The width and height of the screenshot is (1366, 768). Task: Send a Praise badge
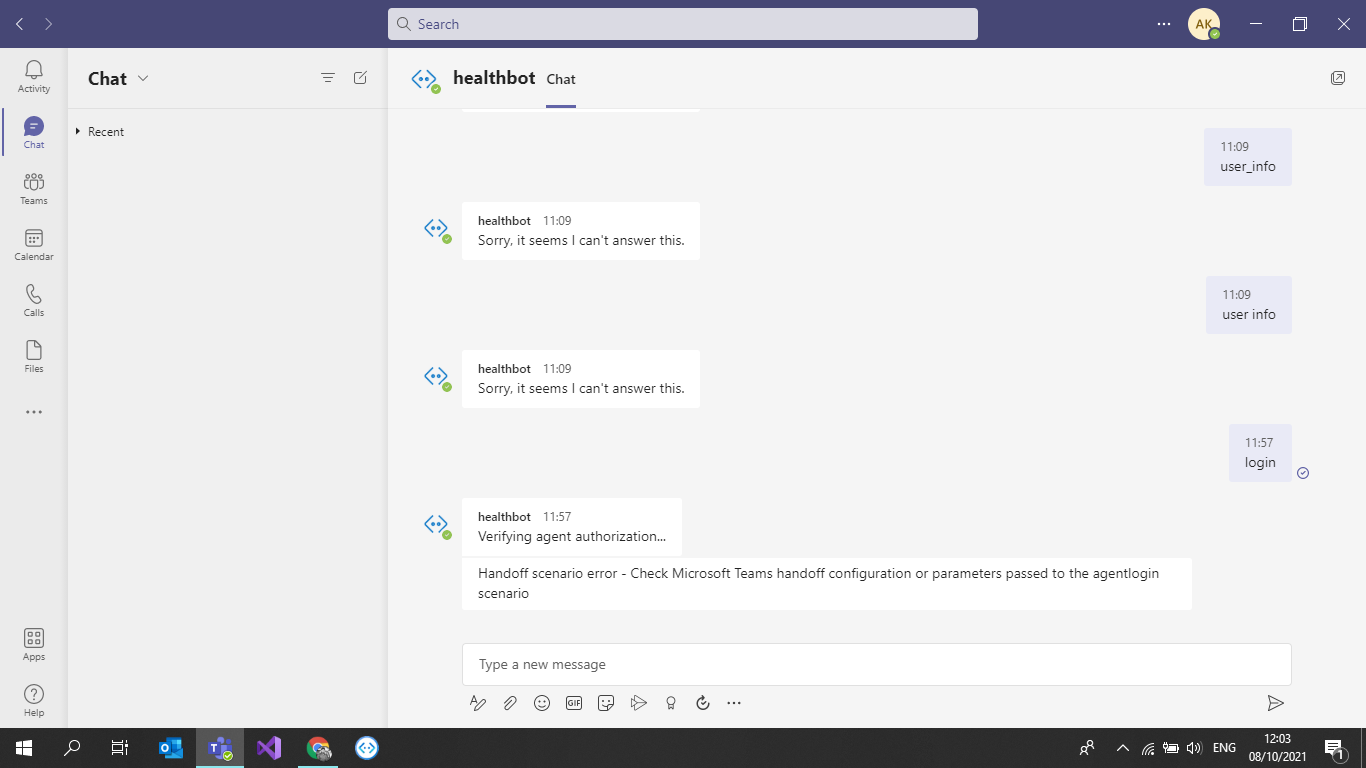pyautogui.click(x=671, y=703)
